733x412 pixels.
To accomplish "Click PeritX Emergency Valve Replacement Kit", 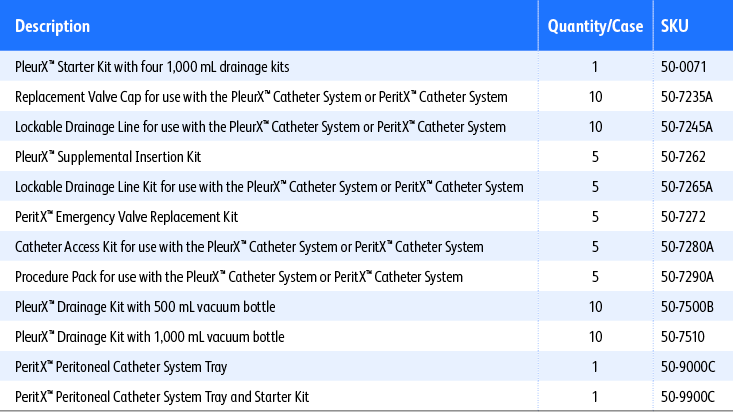I will point(126,217).
